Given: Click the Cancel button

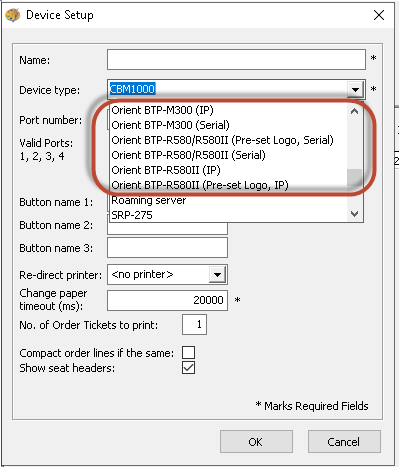Looking at the screenshot, I should (x=344, y=442).
